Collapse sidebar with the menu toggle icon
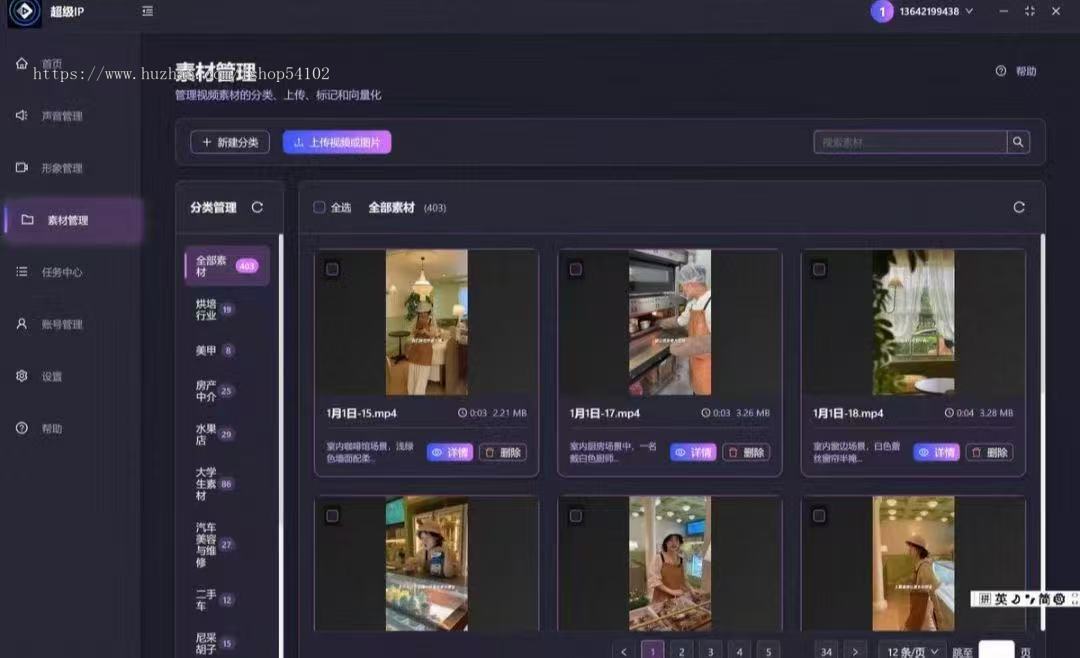 pos(147,11)
